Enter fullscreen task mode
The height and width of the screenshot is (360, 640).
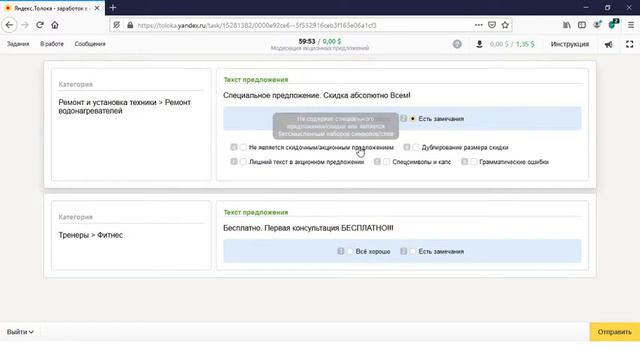click(629, 44)
